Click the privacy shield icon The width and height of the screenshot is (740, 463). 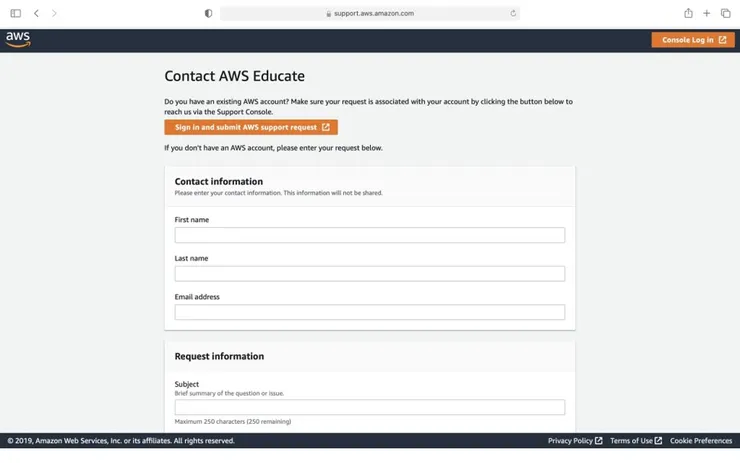(208, 13)
